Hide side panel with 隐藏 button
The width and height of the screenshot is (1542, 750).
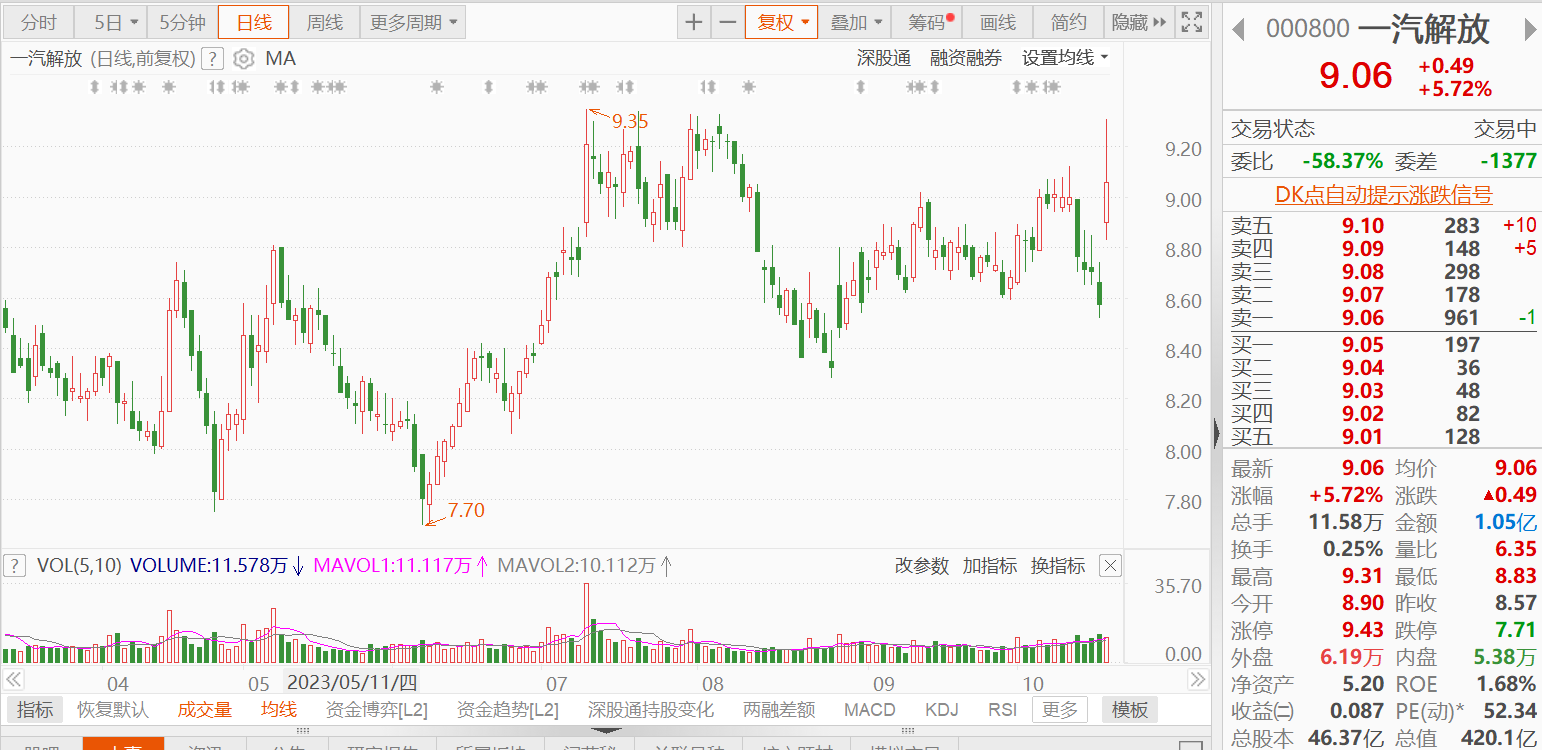(1138, 22)
